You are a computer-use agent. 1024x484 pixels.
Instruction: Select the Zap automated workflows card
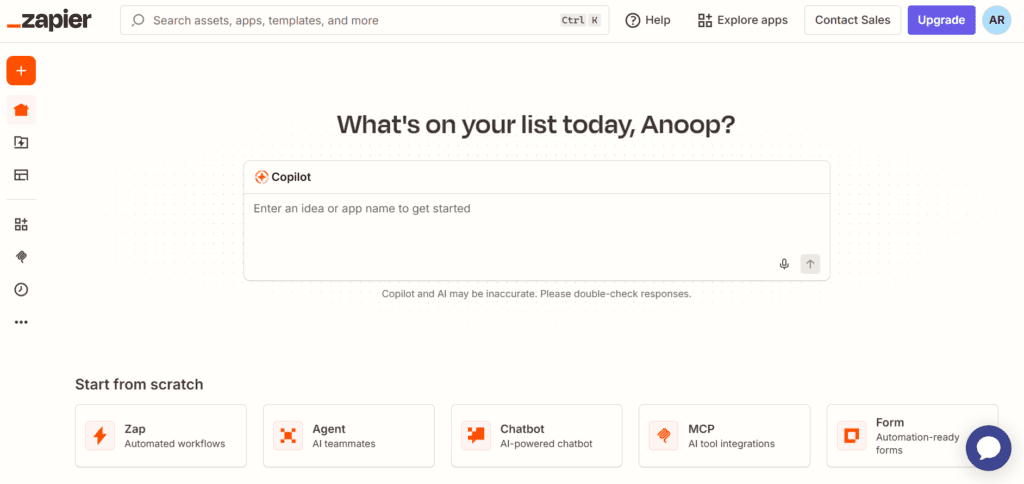160,436
